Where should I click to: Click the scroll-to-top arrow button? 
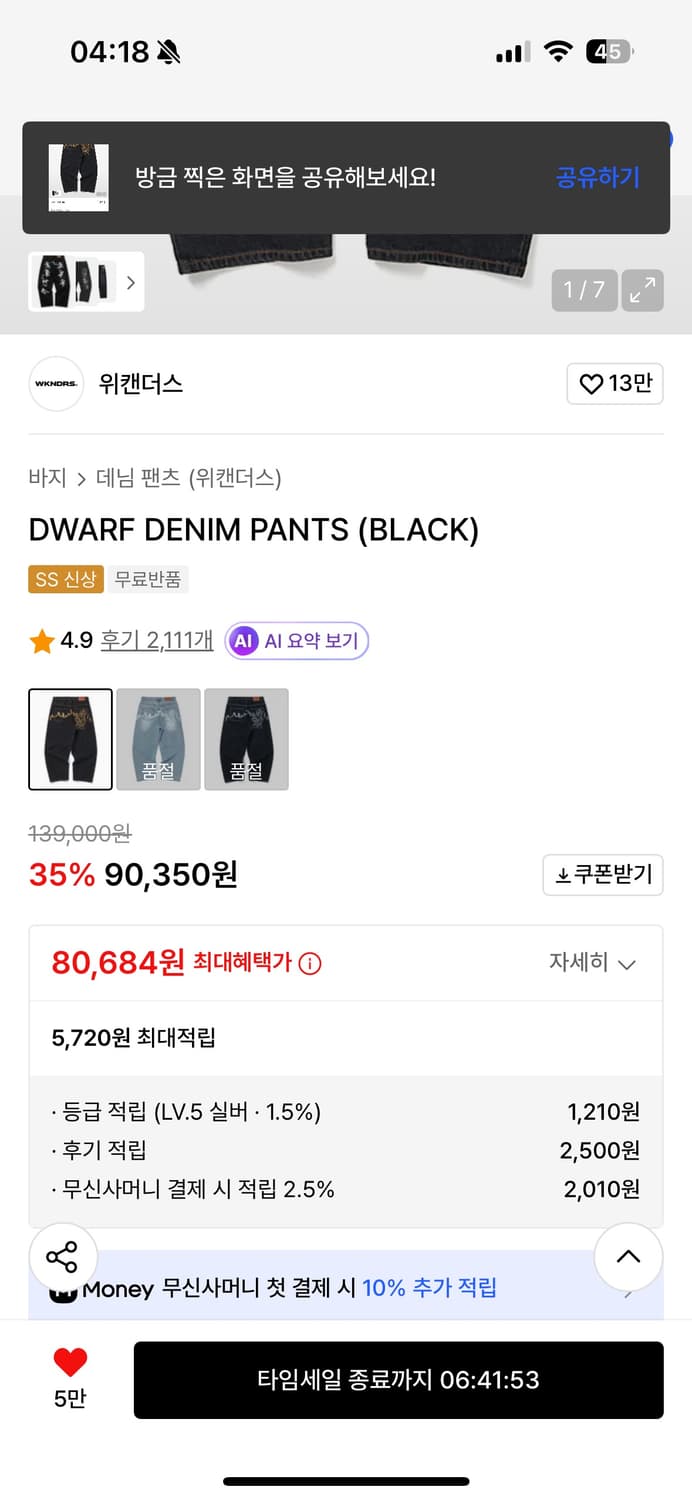pyautogui.click(x=628, y=1257)
